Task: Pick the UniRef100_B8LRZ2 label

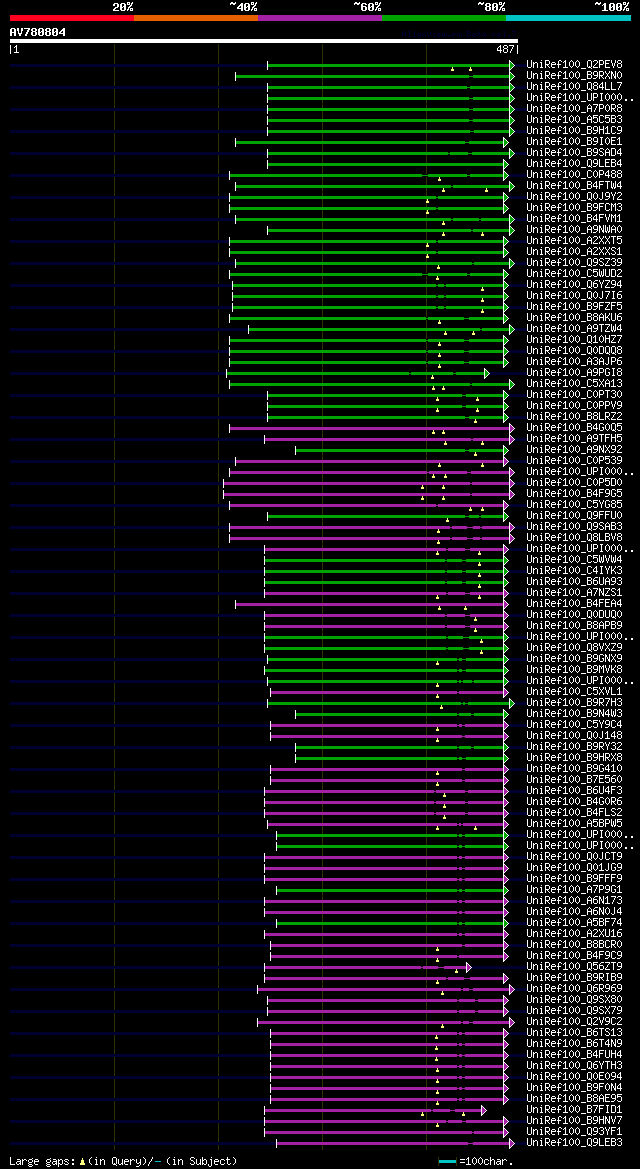Action: [x=574, y=416]
